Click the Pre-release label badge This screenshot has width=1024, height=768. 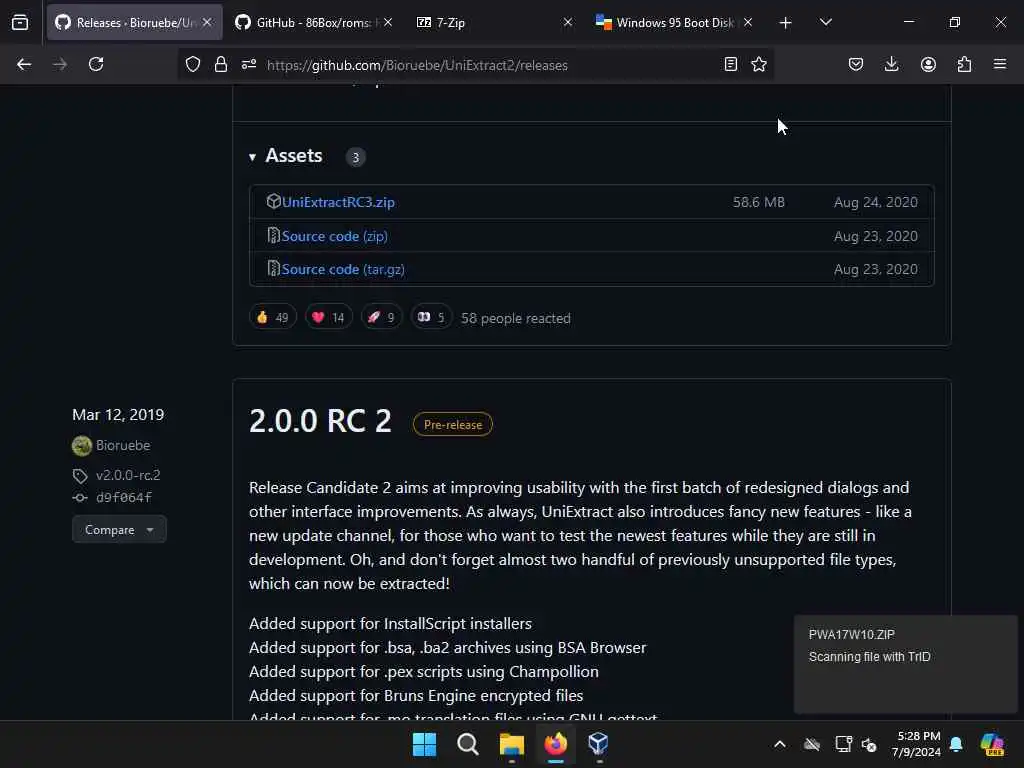coord(453,424)
